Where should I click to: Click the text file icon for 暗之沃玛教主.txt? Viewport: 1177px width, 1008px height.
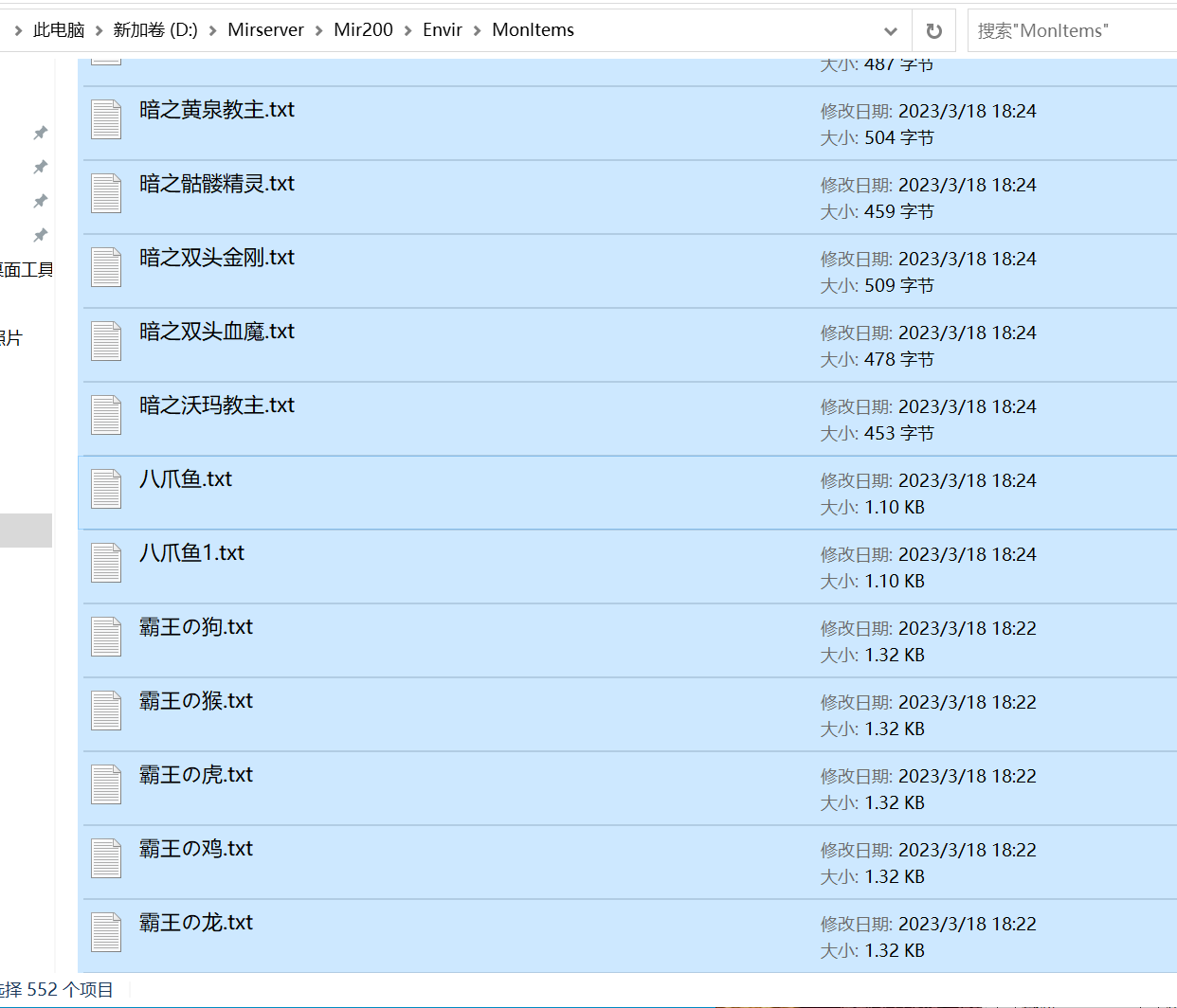[106, 415]
